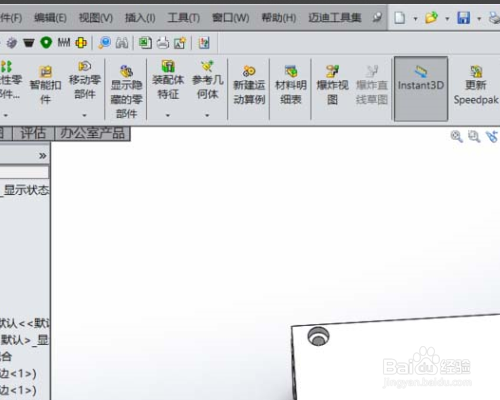Viewport: 500px width, 400px height.
Task: Click Update Speedpak (更新Speedpak) tool
Action: pos(476,85)
